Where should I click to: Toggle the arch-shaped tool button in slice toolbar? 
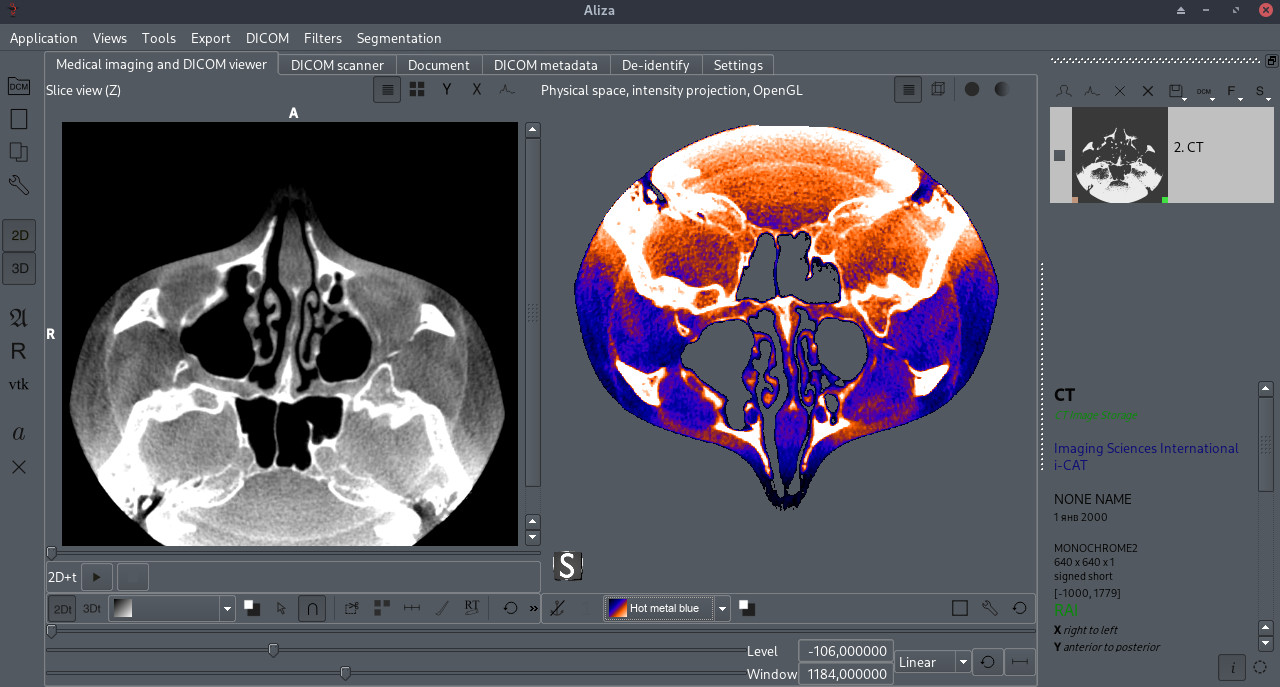tap(312, 608)
